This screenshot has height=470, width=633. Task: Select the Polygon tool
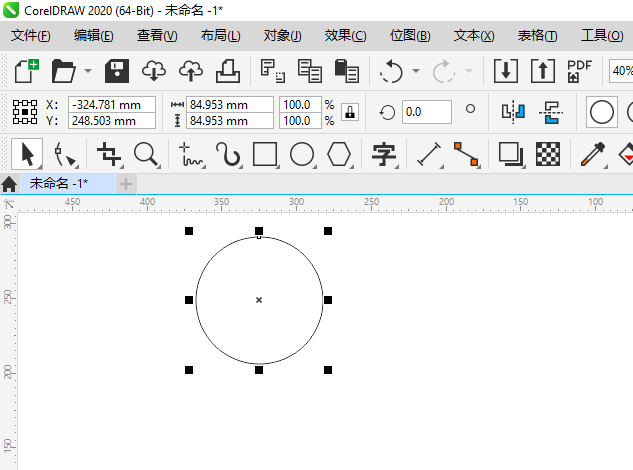click(x=339, y=154)
